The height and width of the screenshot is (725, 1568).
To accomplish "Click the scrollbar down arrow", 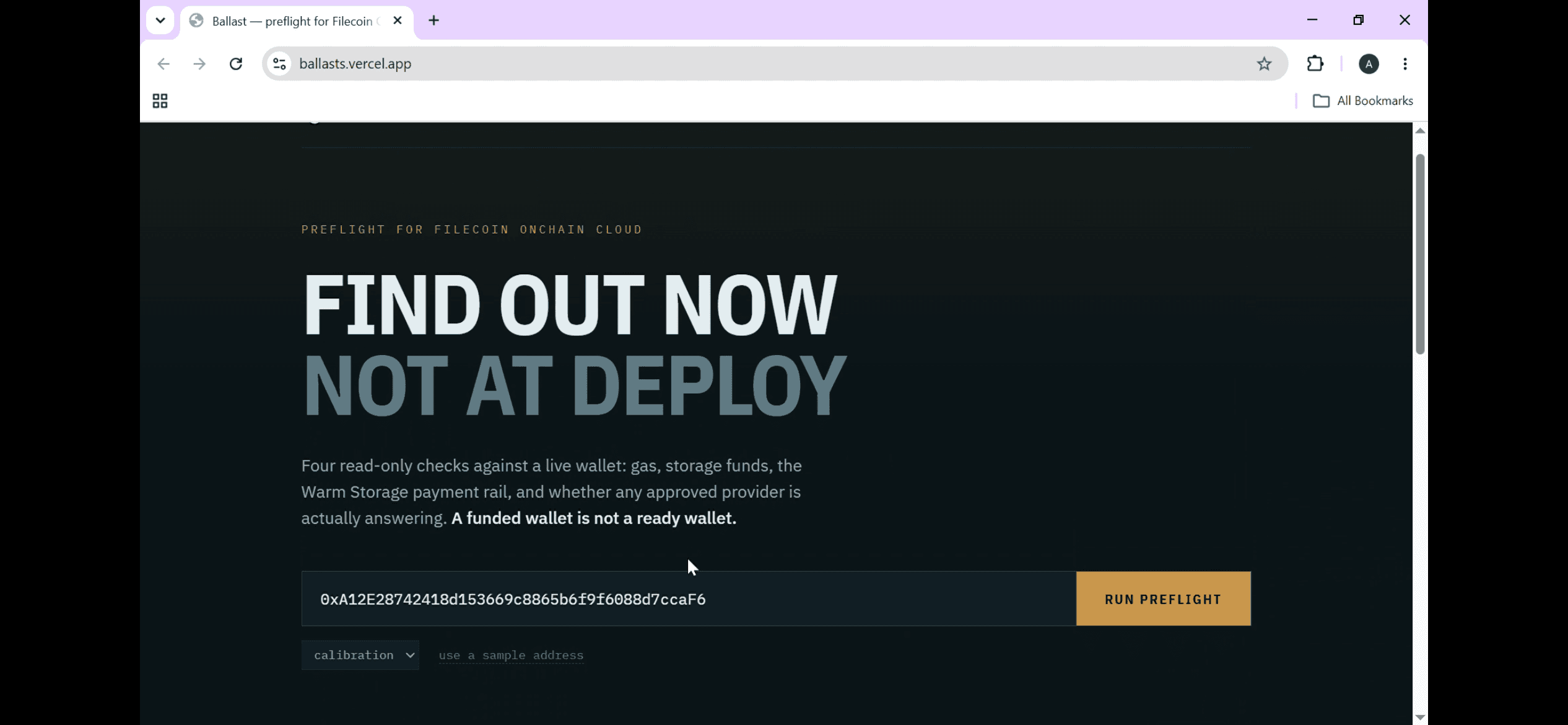I will click(1420, 717).
